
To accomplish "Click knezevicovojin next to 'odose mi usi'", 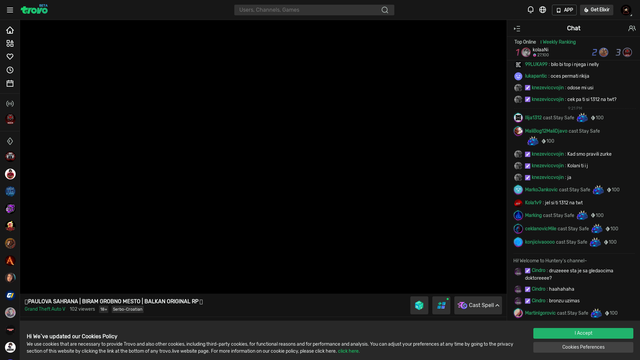I will click(547, 88).
